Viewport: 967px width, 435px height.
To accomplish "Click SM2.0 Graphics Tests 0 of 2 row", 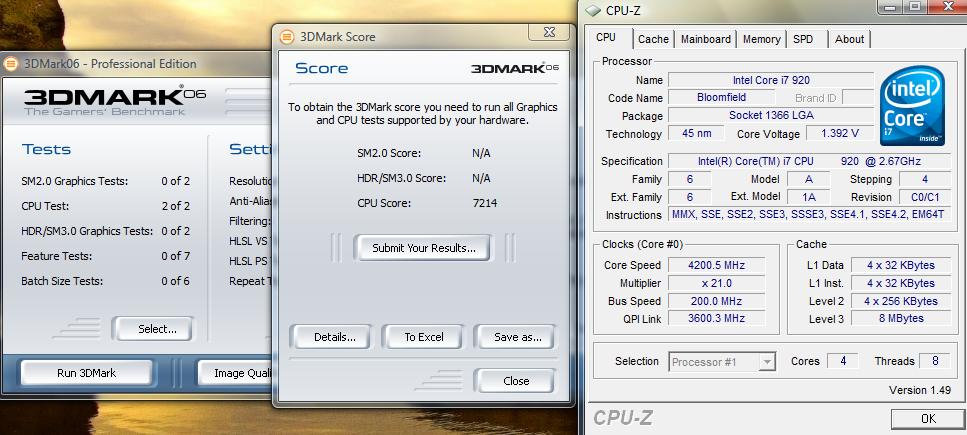I will 105,181.
